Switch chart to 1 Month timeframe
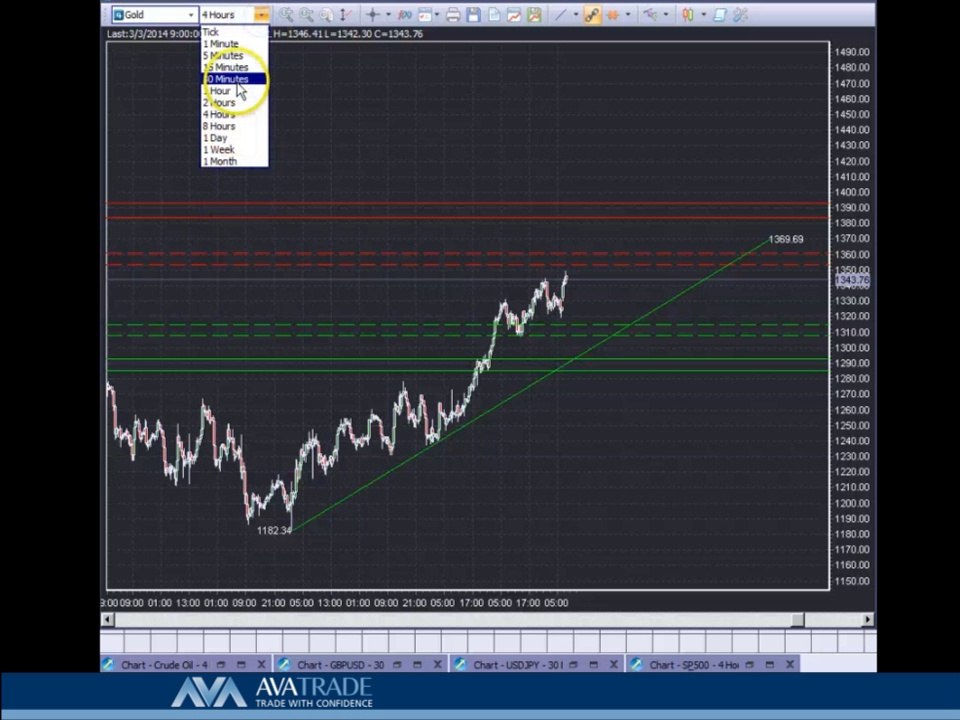Image resolution: width=960 pixels, height=720 pixels. [x=234, y=161]
